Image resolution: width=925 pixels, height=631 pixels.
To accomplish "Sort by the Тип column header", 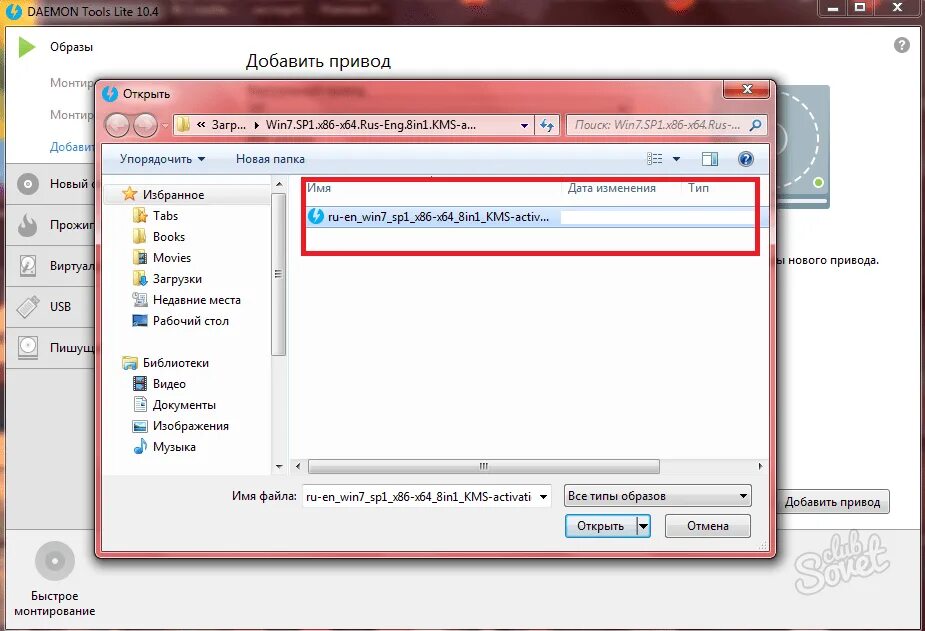I will (698, 188).
